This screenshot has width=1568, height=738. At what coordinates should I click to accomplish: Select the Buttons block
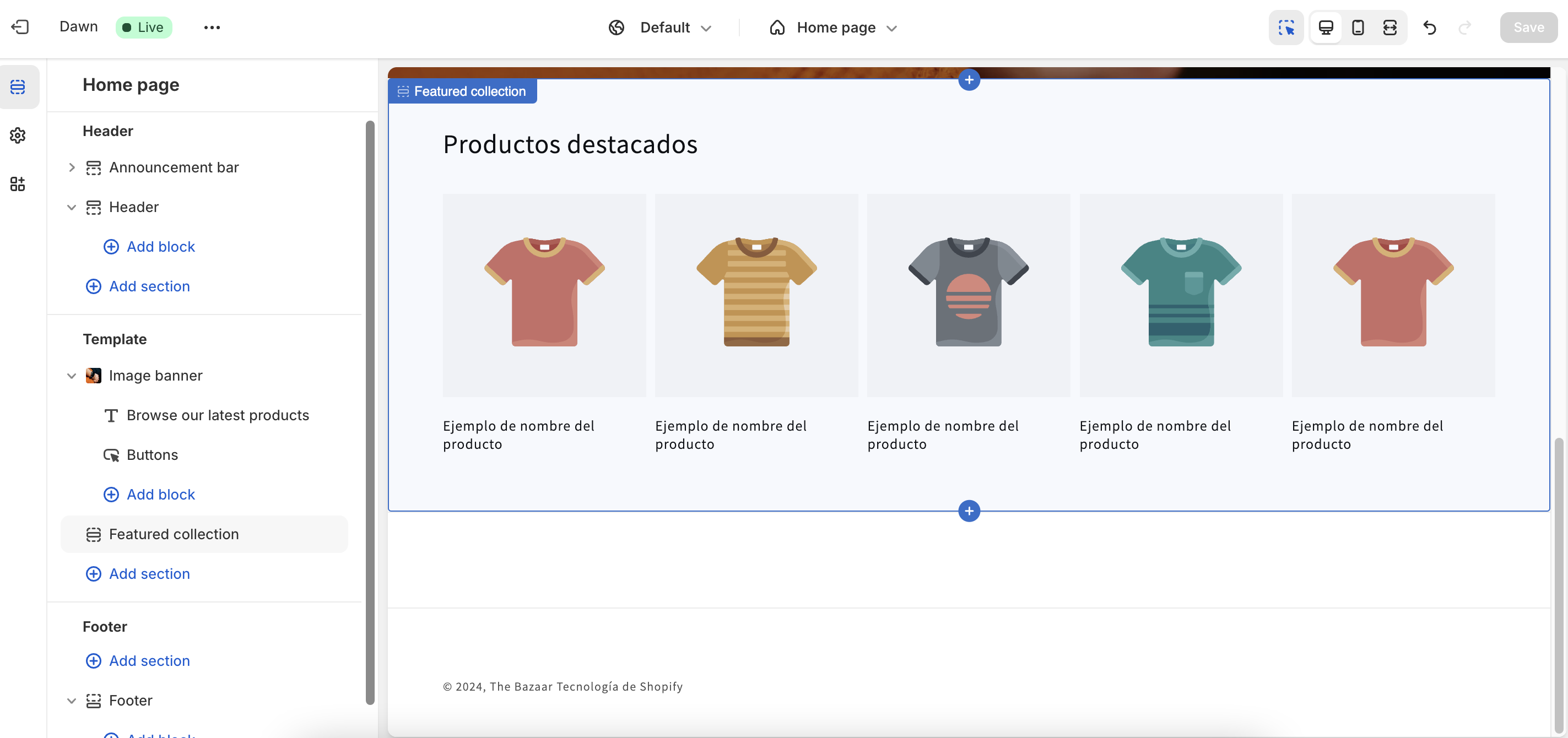(152, 454)
